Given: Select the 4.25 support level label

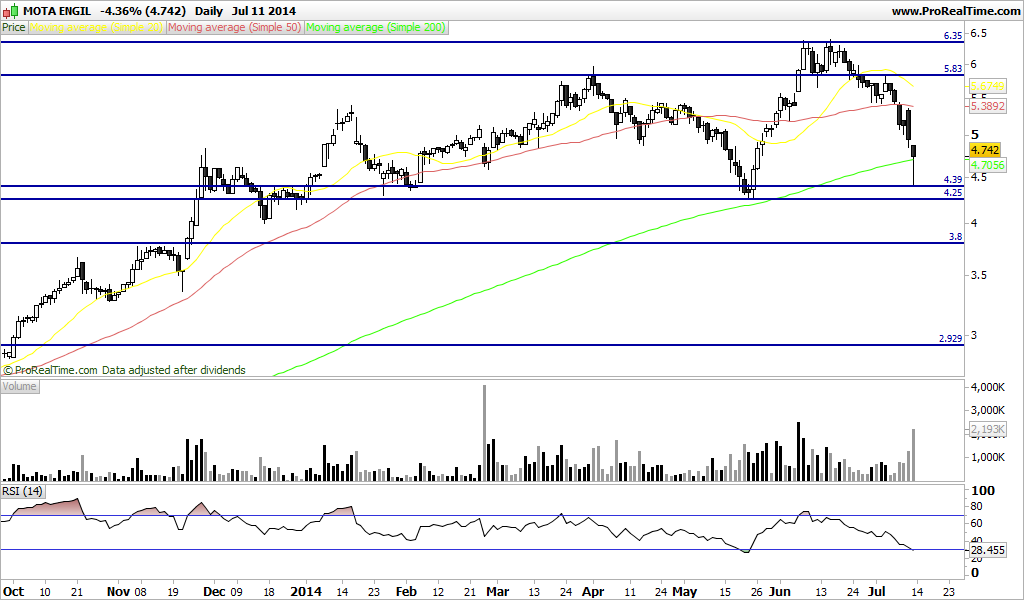Looking at the screenshot, I should [953, 193].
